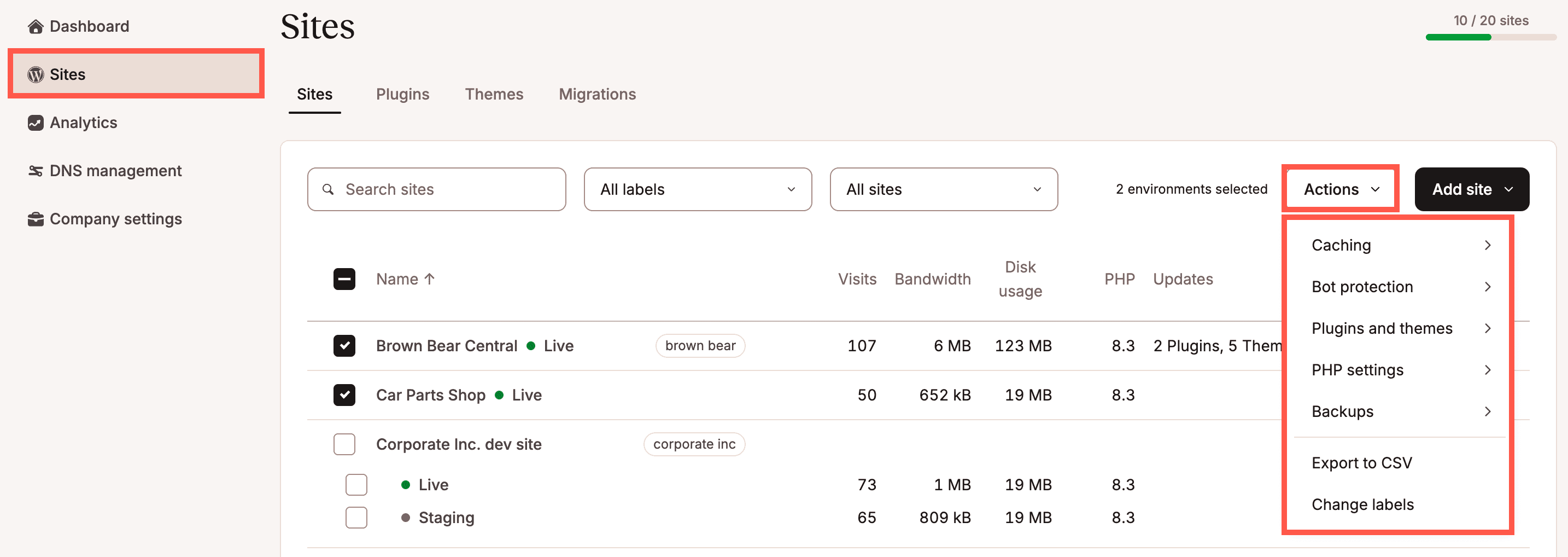Click the Analytics chart icon
Screen dimensions: 1568x557
[36, 123]
